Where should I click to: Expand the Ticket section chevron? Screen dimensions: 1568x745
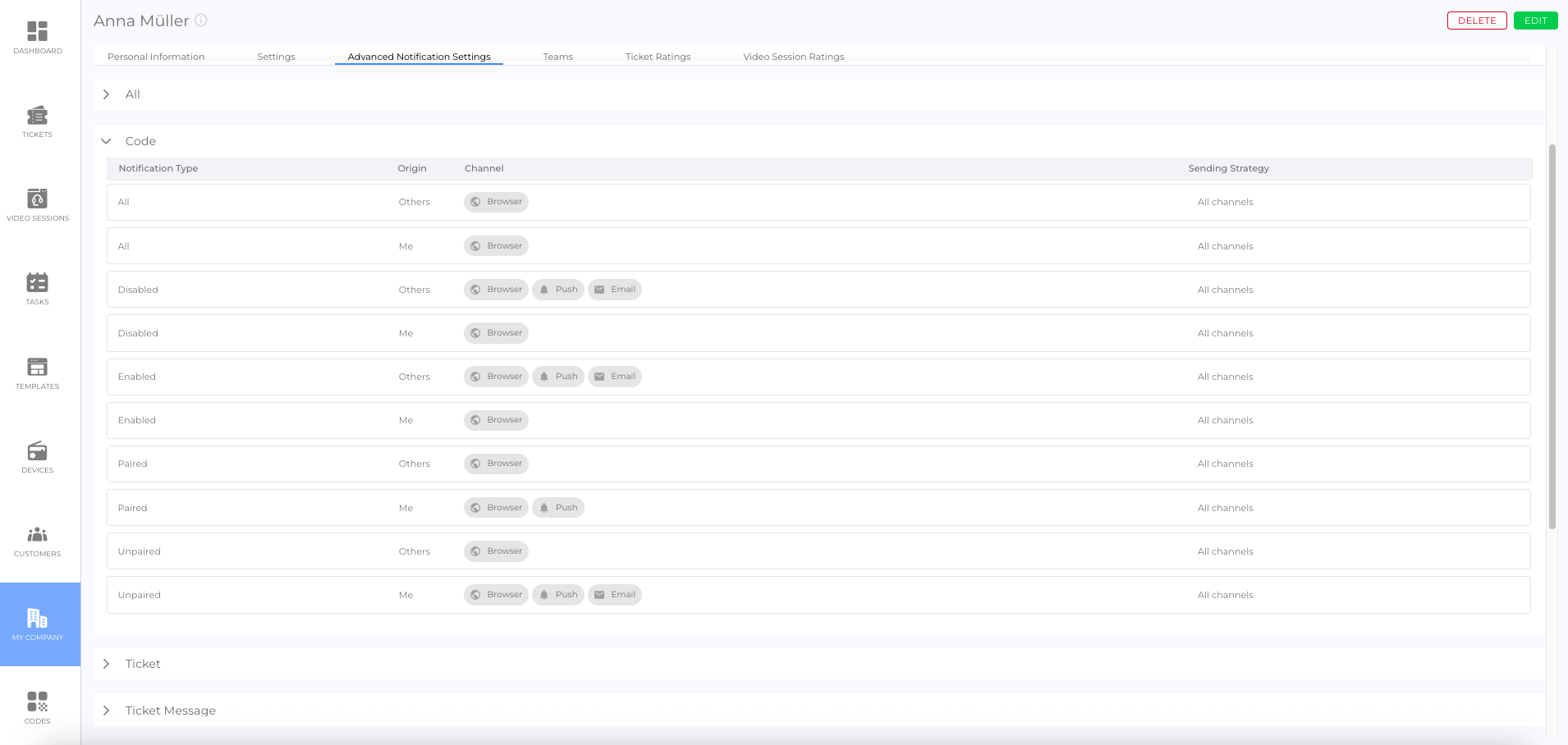(106, 664)
